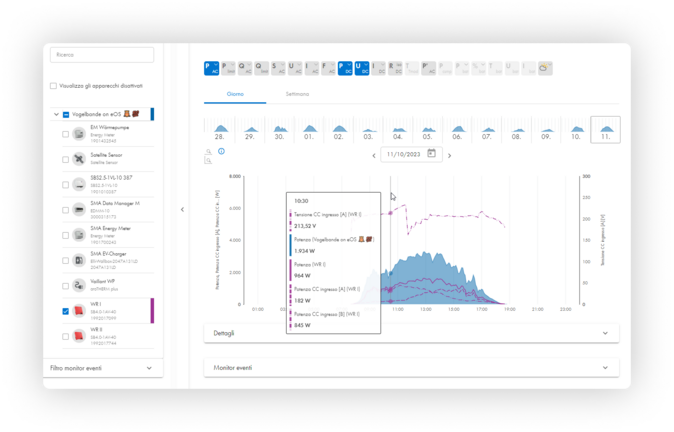The image size is (674, 432).
Task: Enable 'Visualizza gli apparecchi disattivati' checkbox
Action: pyautogui.click(x=54, y=86)
